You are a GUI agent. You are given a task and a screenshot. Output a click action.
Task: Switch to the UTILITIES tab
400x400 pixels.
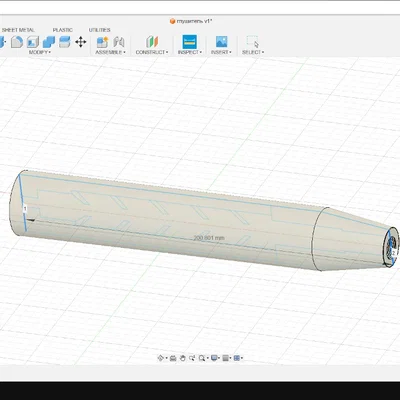[99, 30]
